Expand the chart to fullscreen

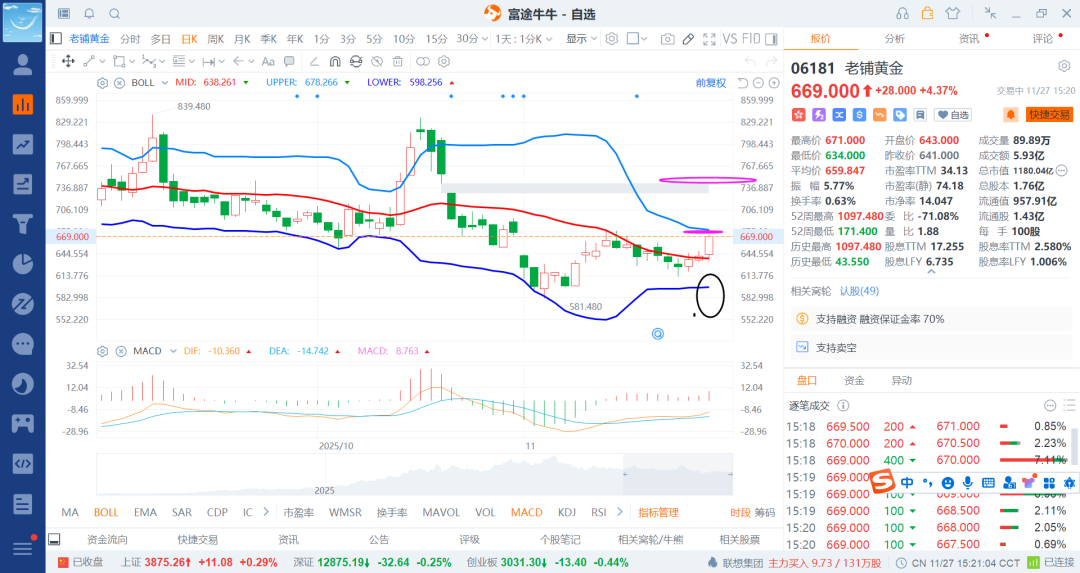tap(709, 39)
